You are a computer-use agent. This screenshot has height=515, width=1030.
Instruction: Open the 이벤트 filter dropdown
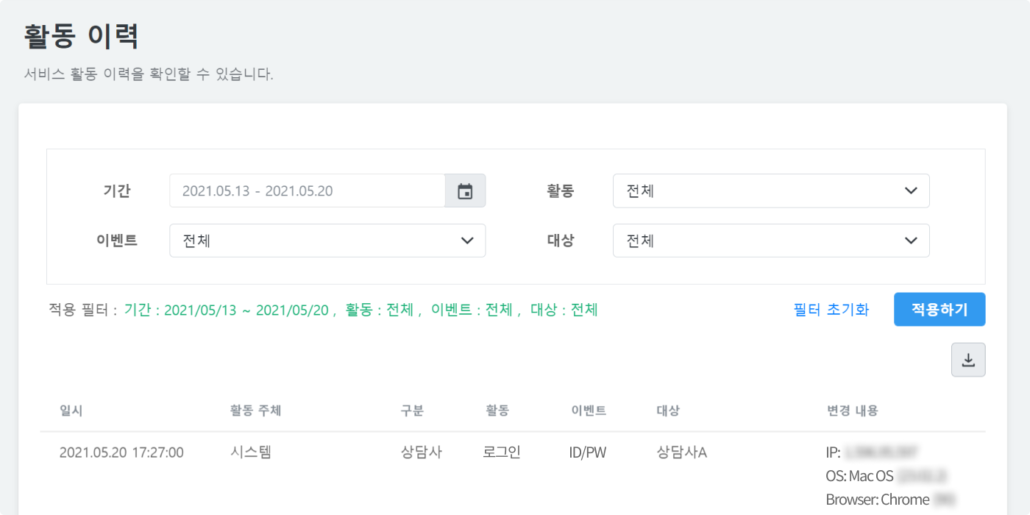click(x=327, y=241)
